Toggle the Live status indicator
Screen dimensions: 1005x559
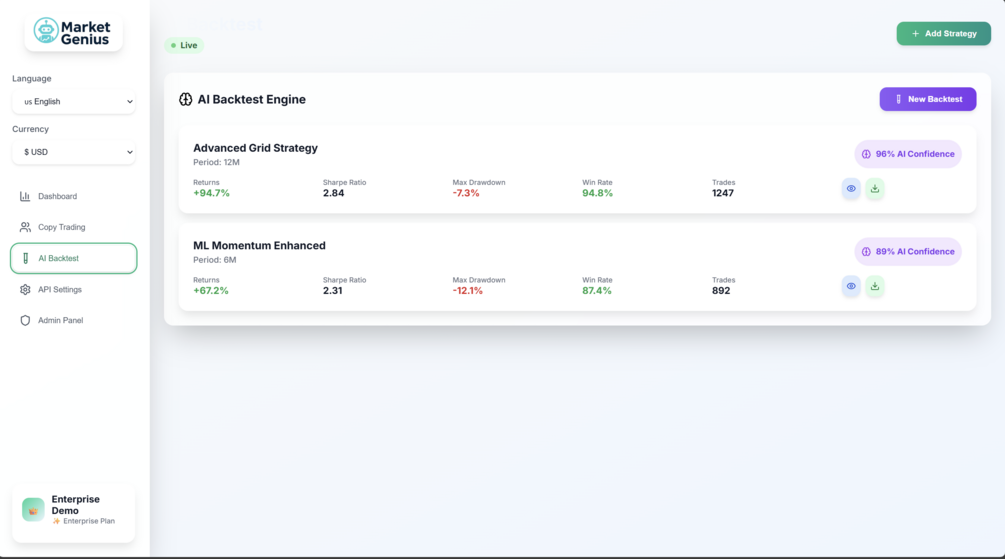point(184,45)
